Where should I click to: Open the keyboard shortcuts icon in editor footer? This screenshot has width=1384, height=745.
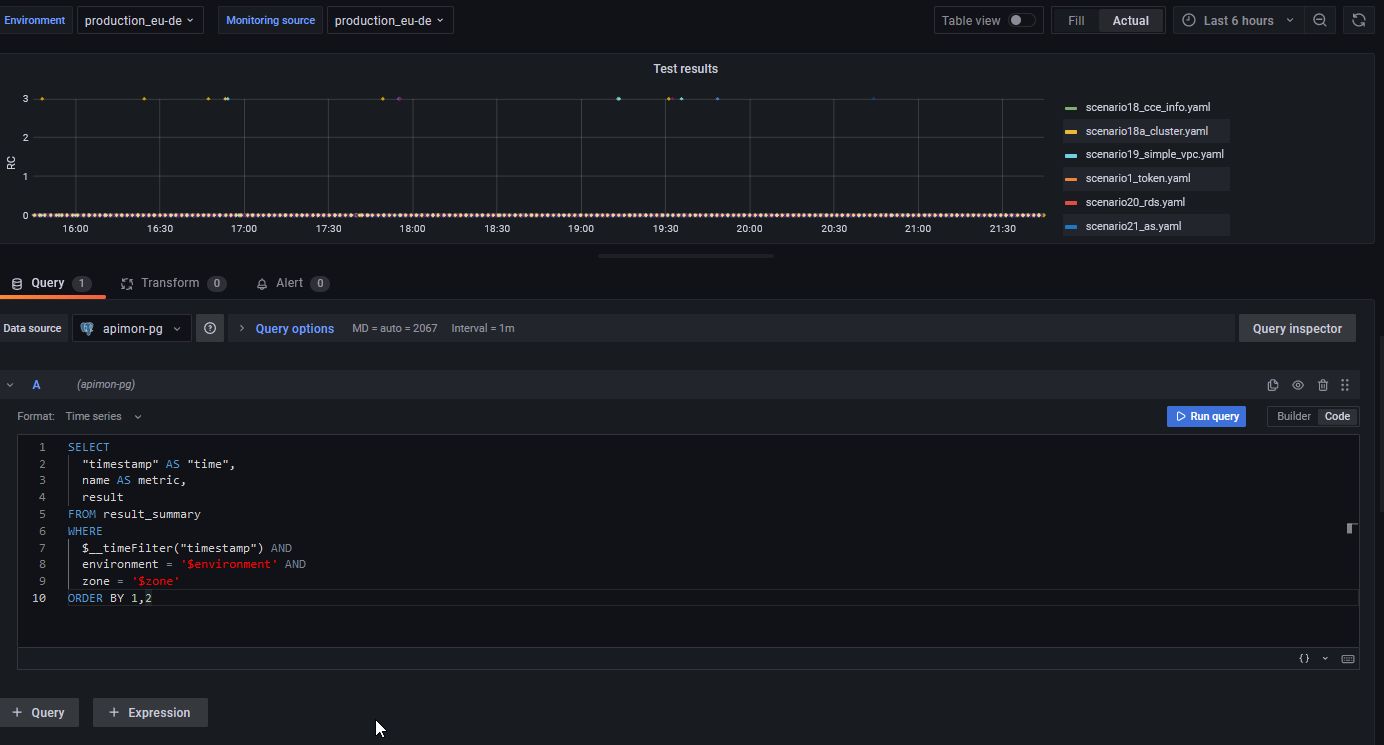click(1348, 658)
